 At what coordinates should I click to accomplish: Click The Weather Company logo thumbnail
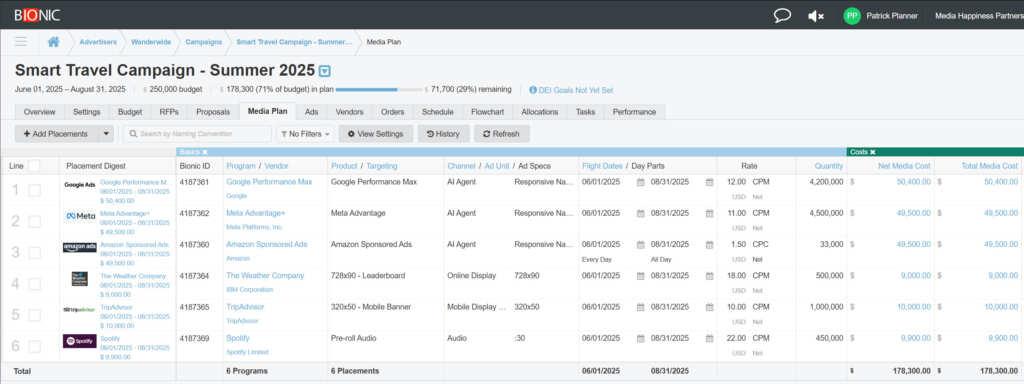[80, 279]
